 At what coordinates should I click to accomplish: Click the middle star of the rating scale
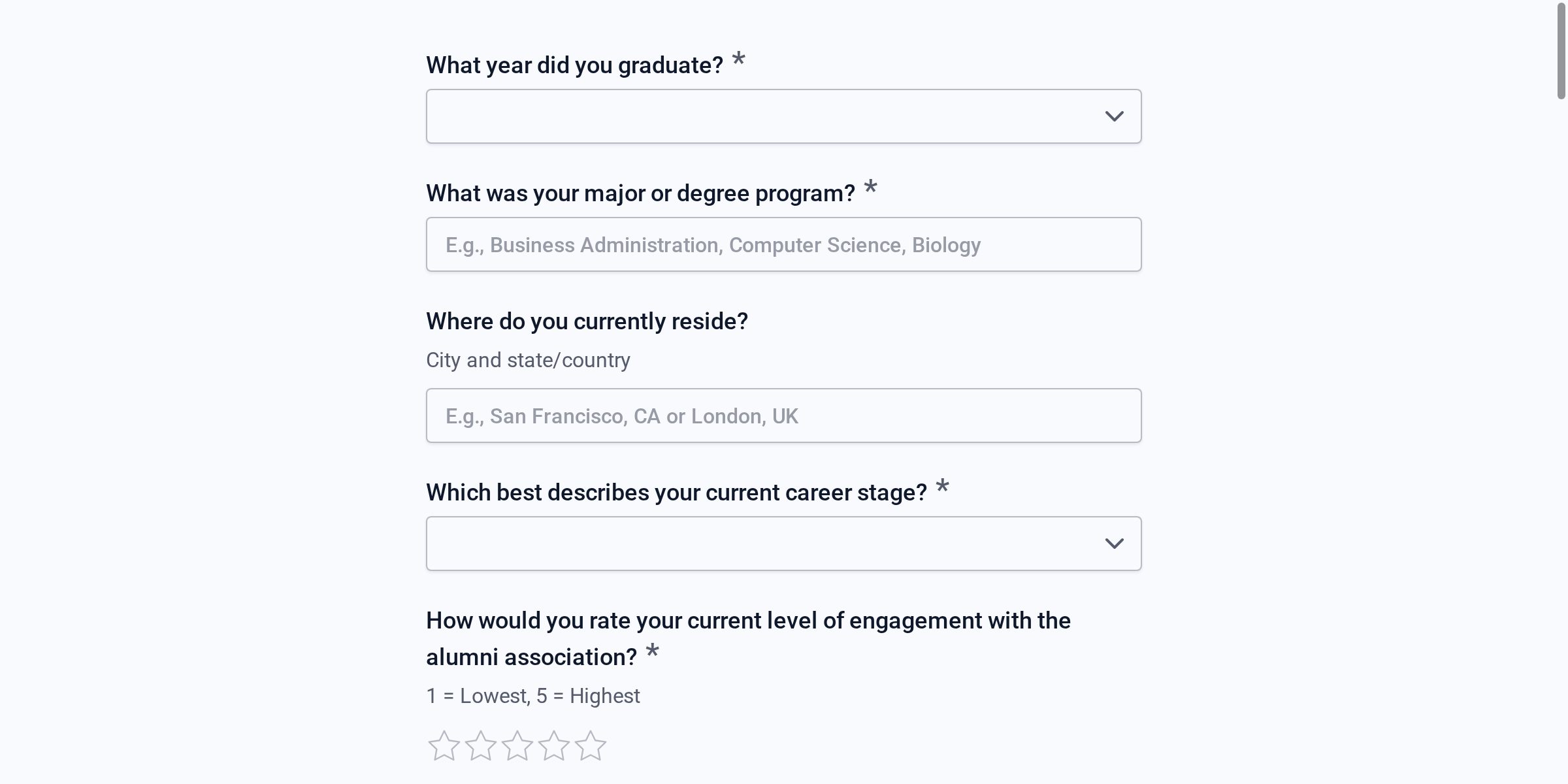[518, 745]
